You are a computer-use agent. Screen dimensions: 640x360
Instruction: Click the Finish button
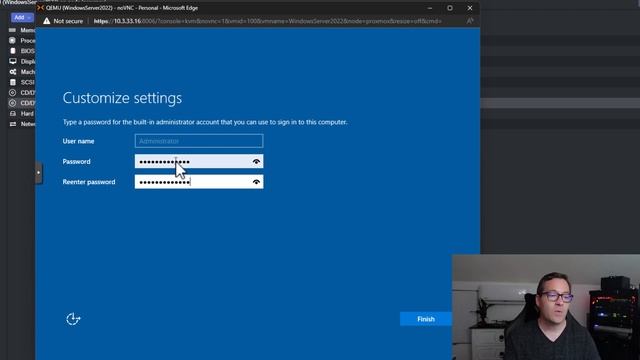click(x=426, y=319)
